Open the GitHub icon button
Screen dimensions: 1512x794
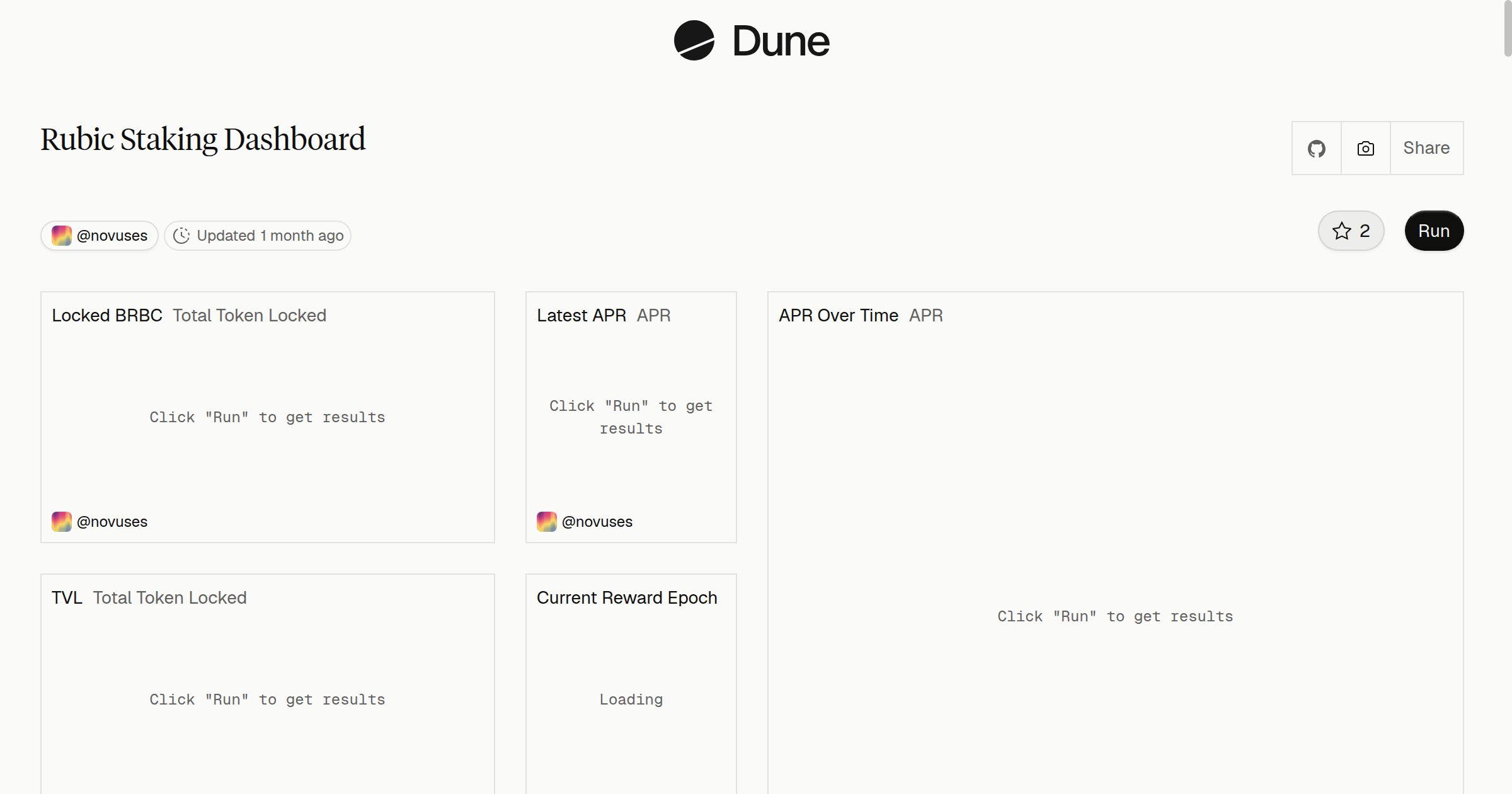(1316, 148)
